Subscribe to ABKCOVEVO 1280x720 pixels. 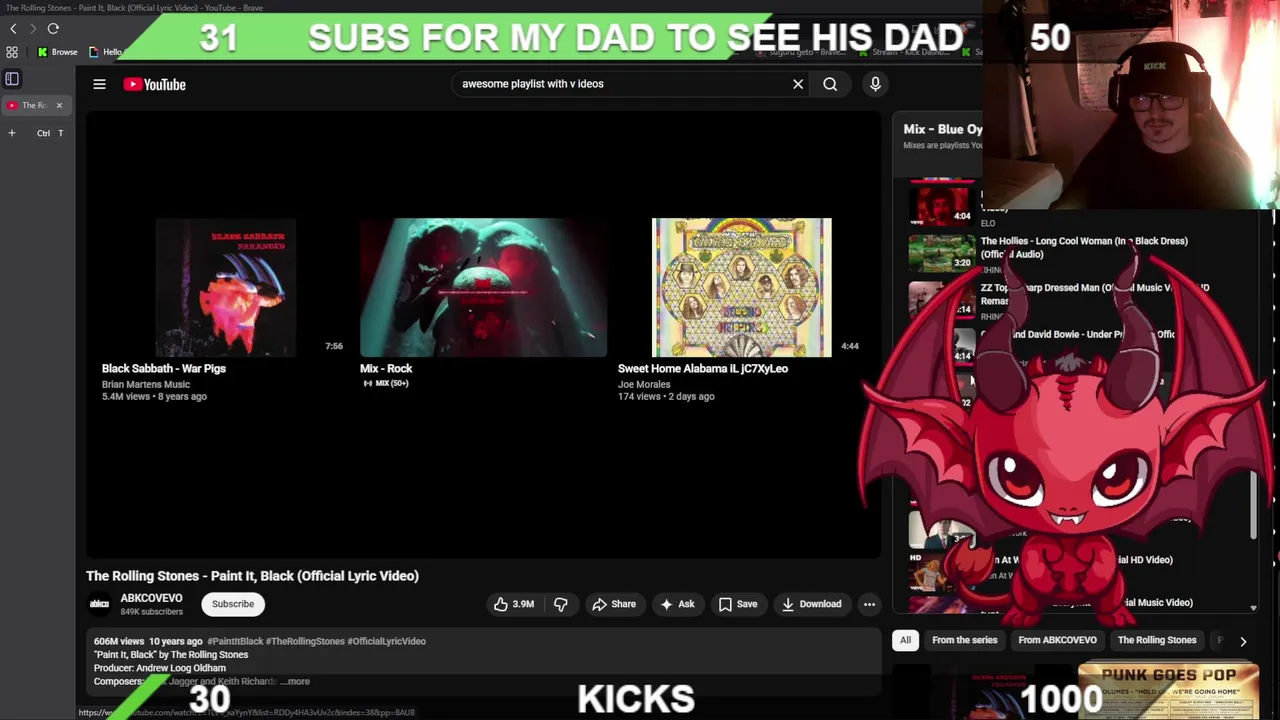point(233,604)
